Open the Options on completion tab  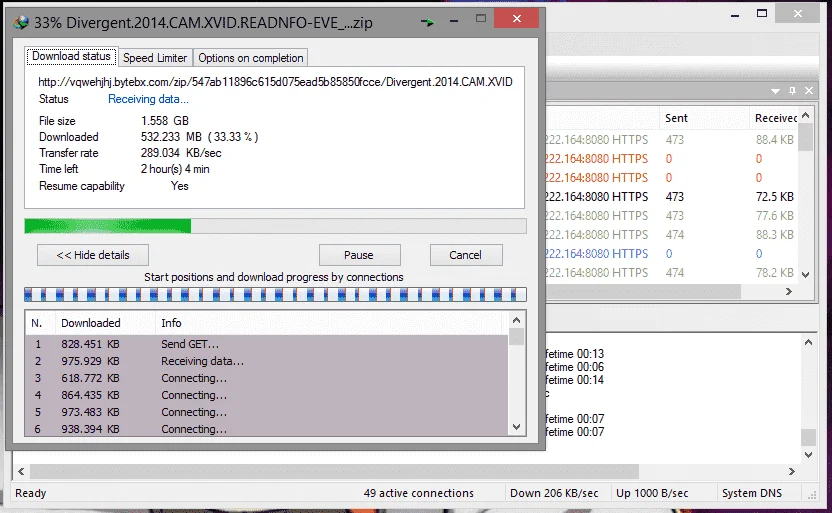click(x=250, y=58)
